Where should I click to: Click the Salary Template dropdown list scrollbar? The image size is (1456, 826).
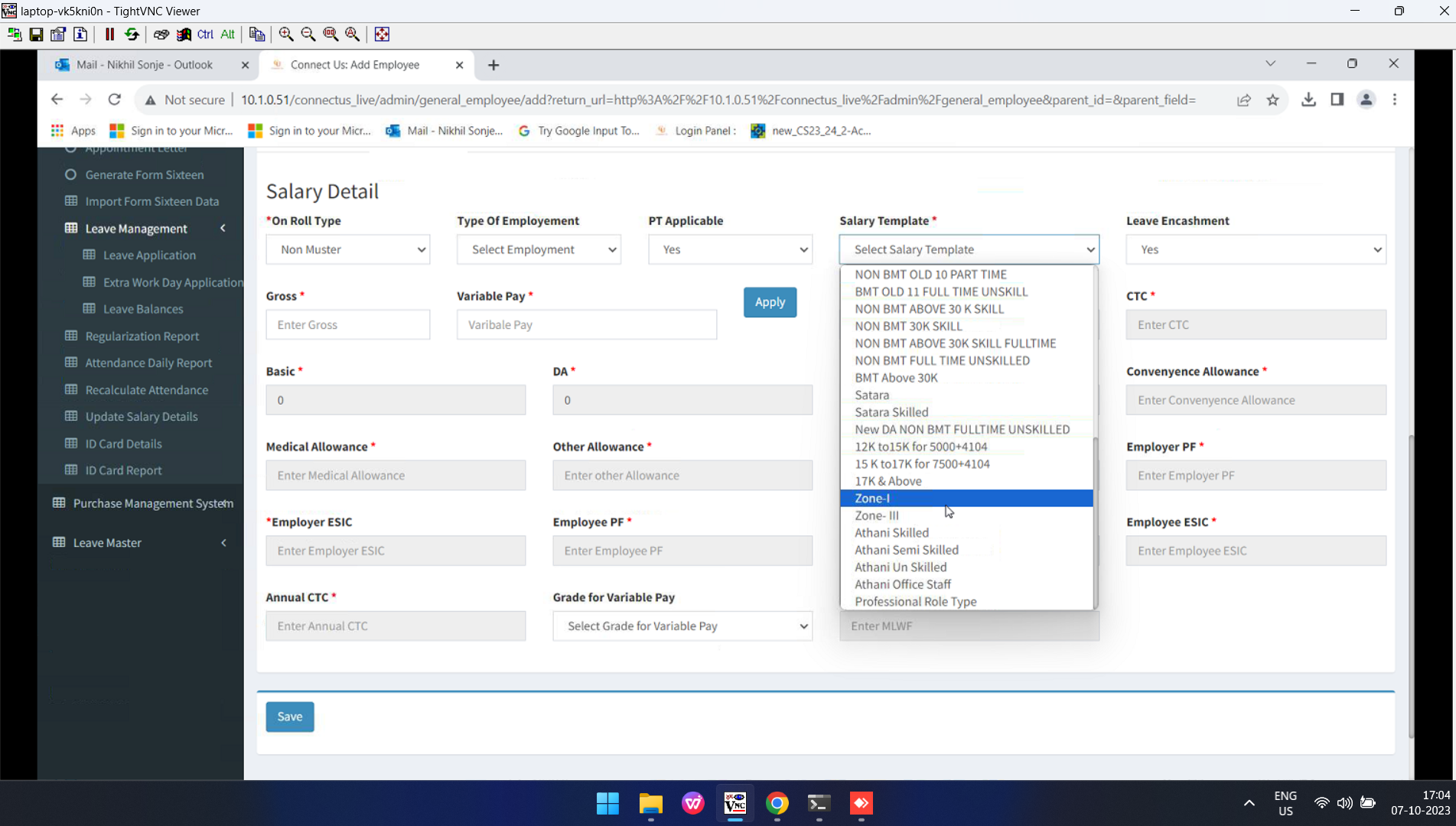1096,522
